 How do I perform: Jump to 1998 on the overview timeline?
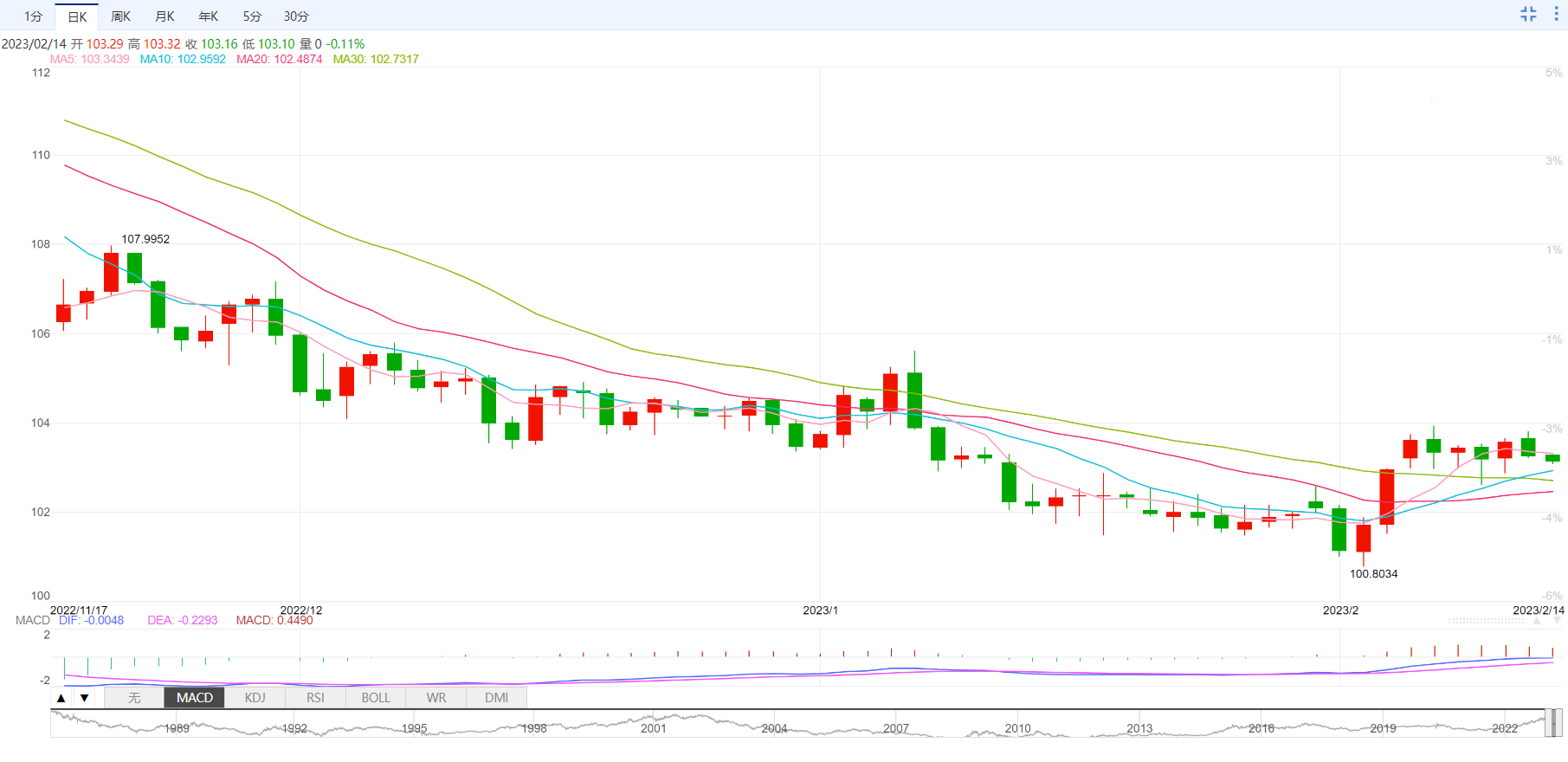pyautogui.click(x=534, y=728)
